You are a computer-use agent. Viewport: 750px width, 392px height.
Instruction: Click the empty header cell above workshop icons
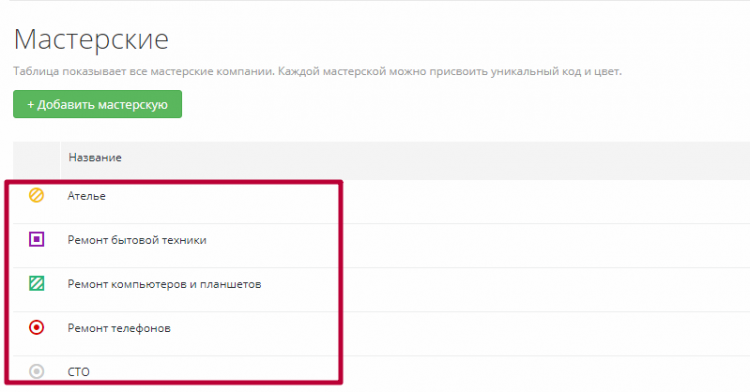pyautogui.click(x=36, y=160)
